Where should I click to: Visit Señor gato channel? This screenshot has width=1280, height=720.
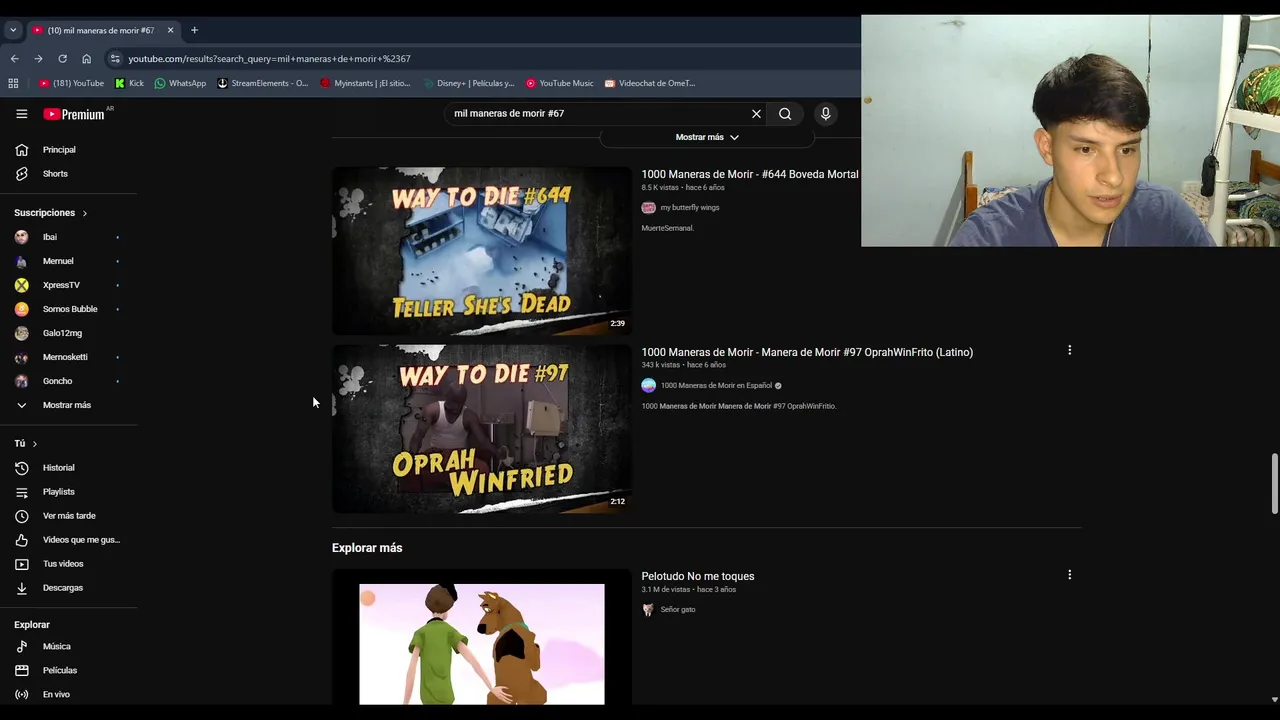tap(678, 610)
